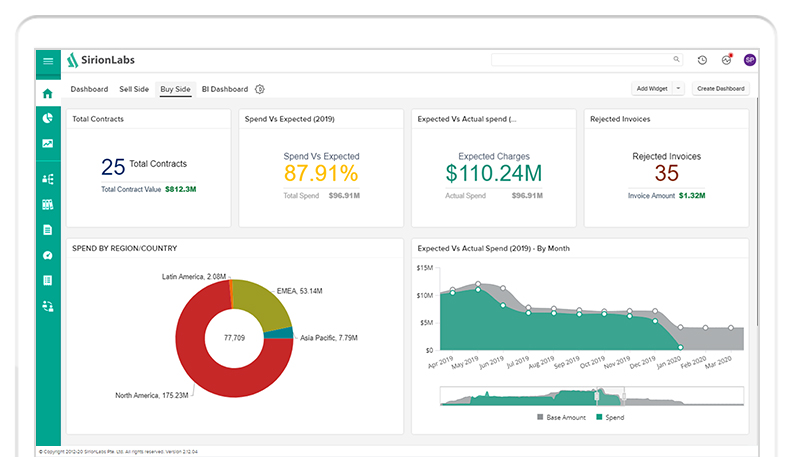The height and width of the screenshot is (457, 800).
Task: Click the search magnifier icon
Action: click(676, 60)
